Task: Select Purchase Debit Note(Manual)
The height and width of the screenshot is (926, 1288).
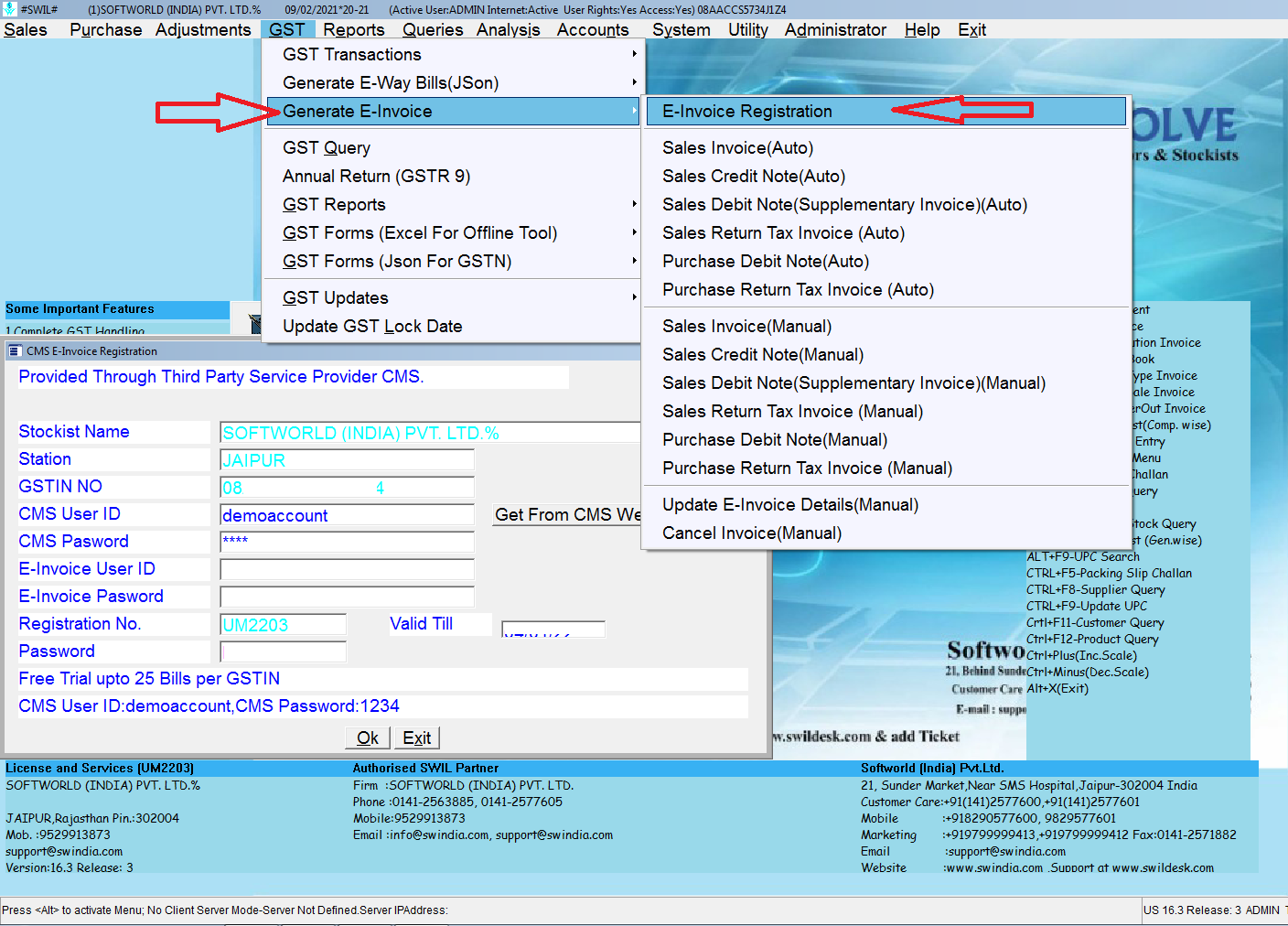Action: pos(886,440)
